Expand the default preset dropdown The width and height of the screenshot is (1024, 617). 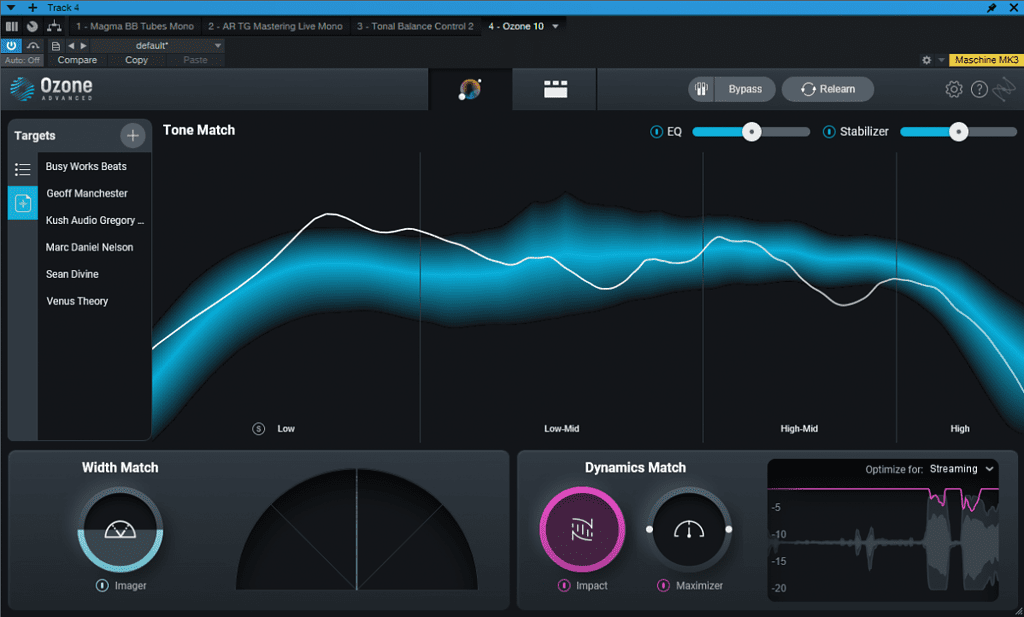(x=218, y=46)
